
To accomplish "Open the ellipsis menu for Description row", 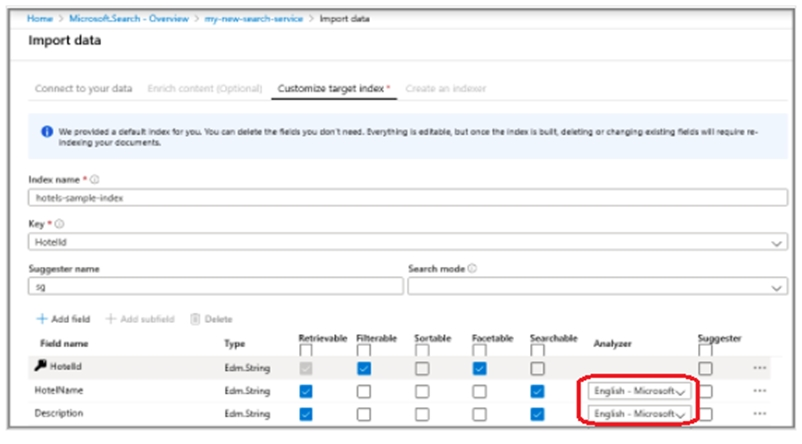I will 760,414.
